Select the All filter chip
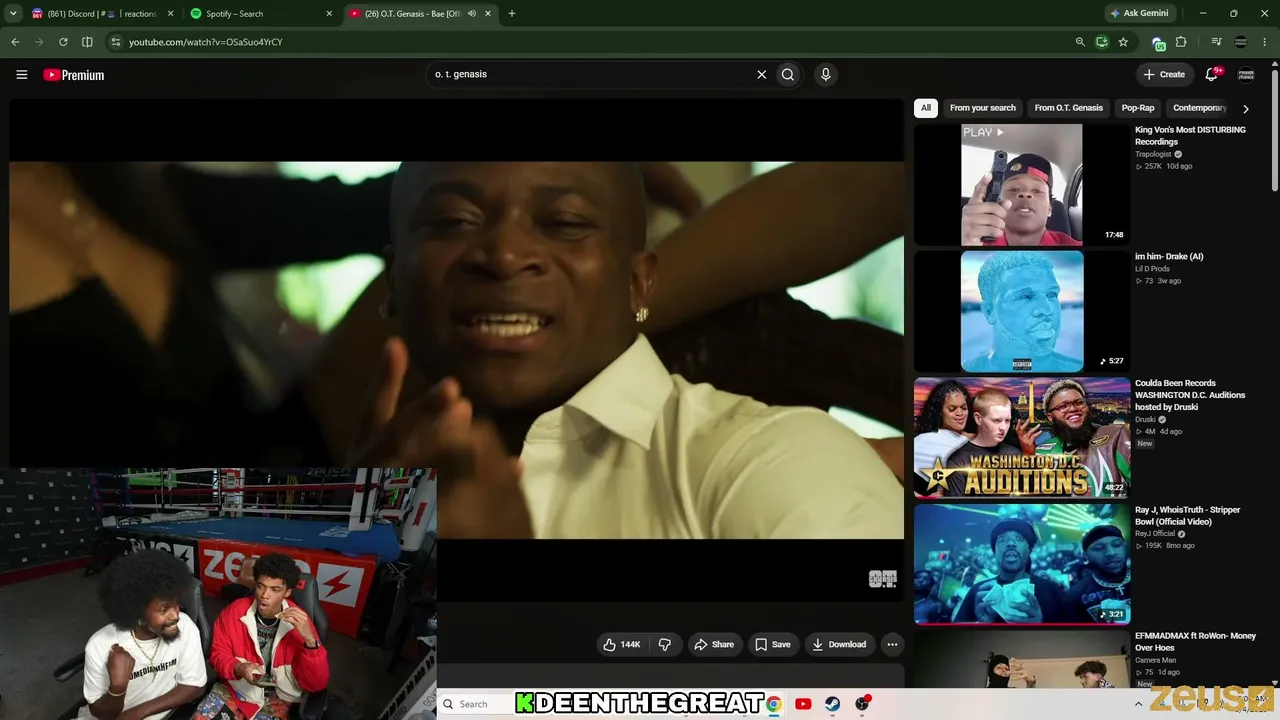This screenshot has width=1280, height=720. coord(926,108)
